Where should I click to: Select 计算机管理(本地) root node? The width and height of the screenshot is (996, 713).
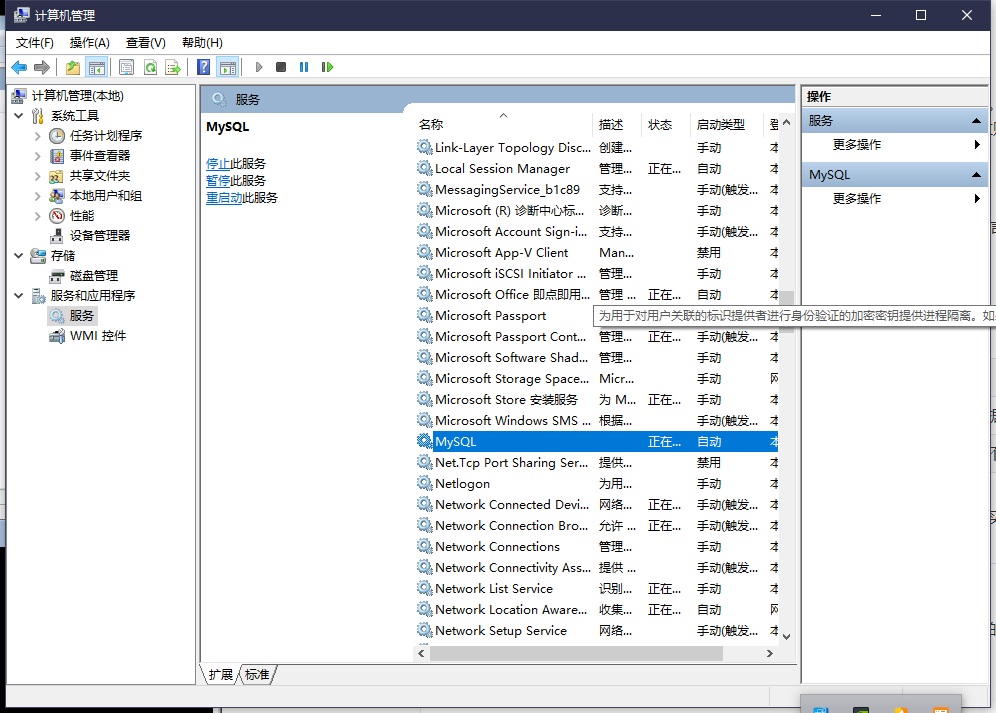(77, 96)
